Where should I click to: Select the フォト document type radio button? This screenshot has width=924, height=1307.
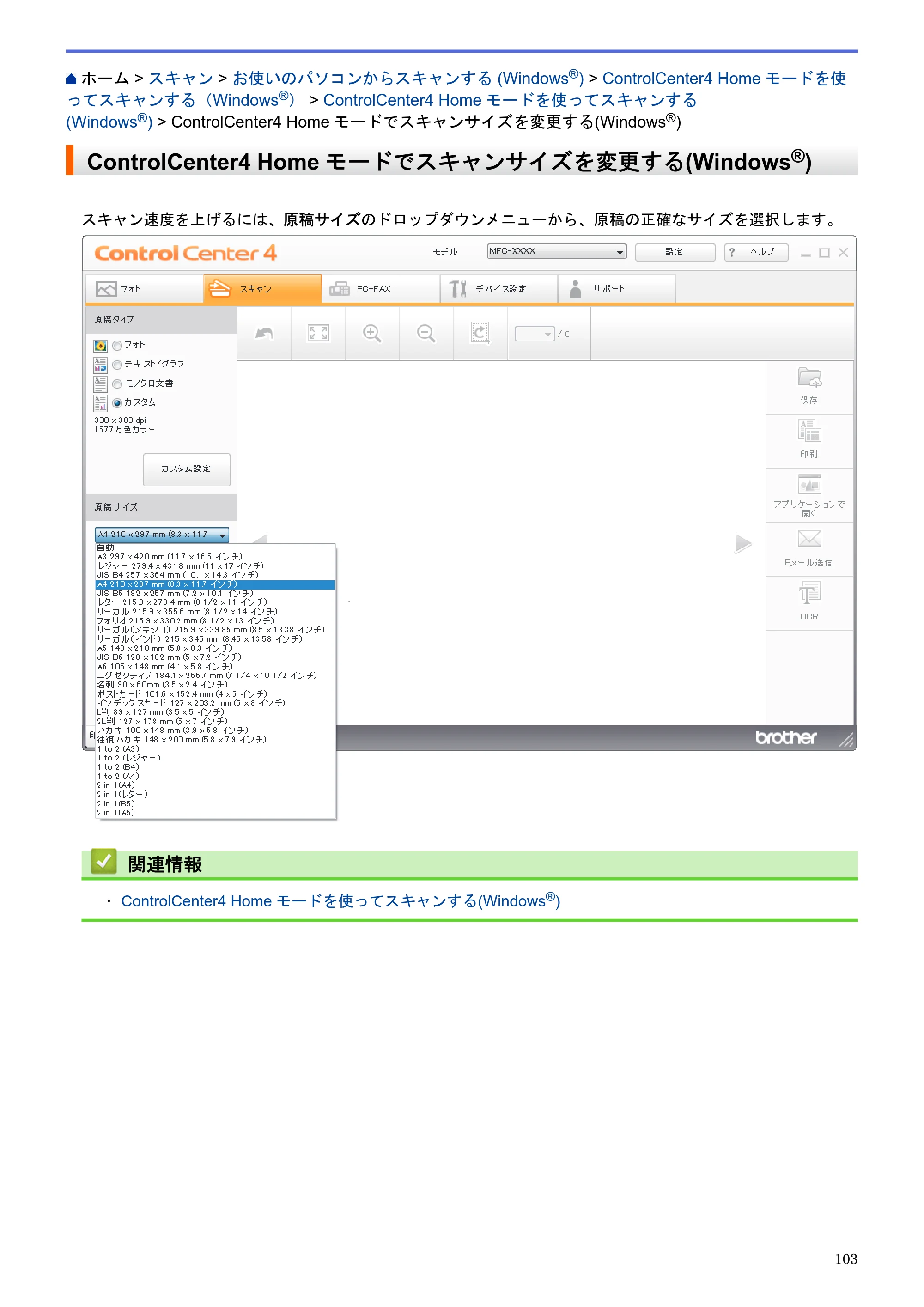[x=117, y=346]
